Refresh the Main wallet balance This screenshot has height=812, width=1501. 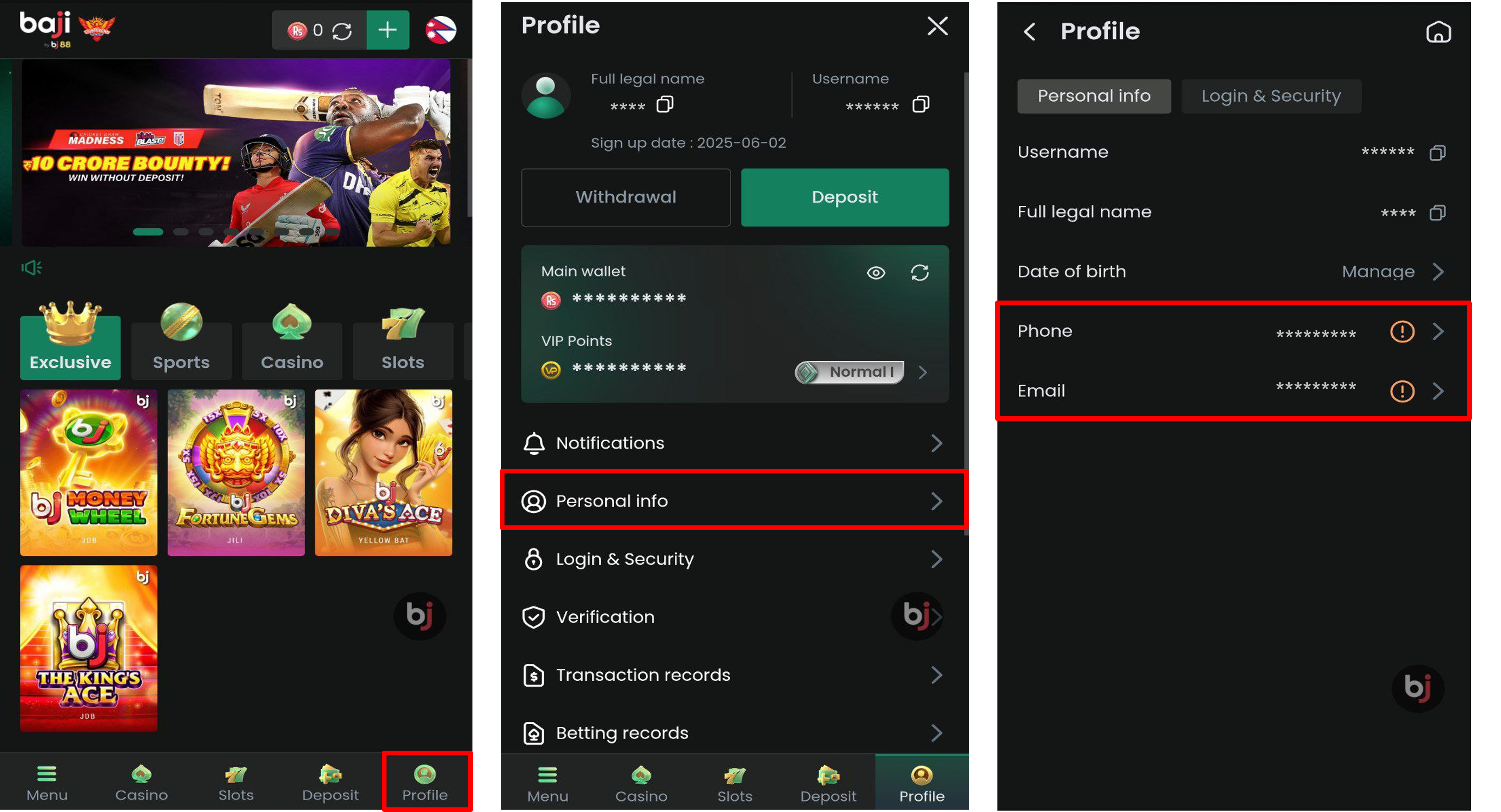coord(919,273)
